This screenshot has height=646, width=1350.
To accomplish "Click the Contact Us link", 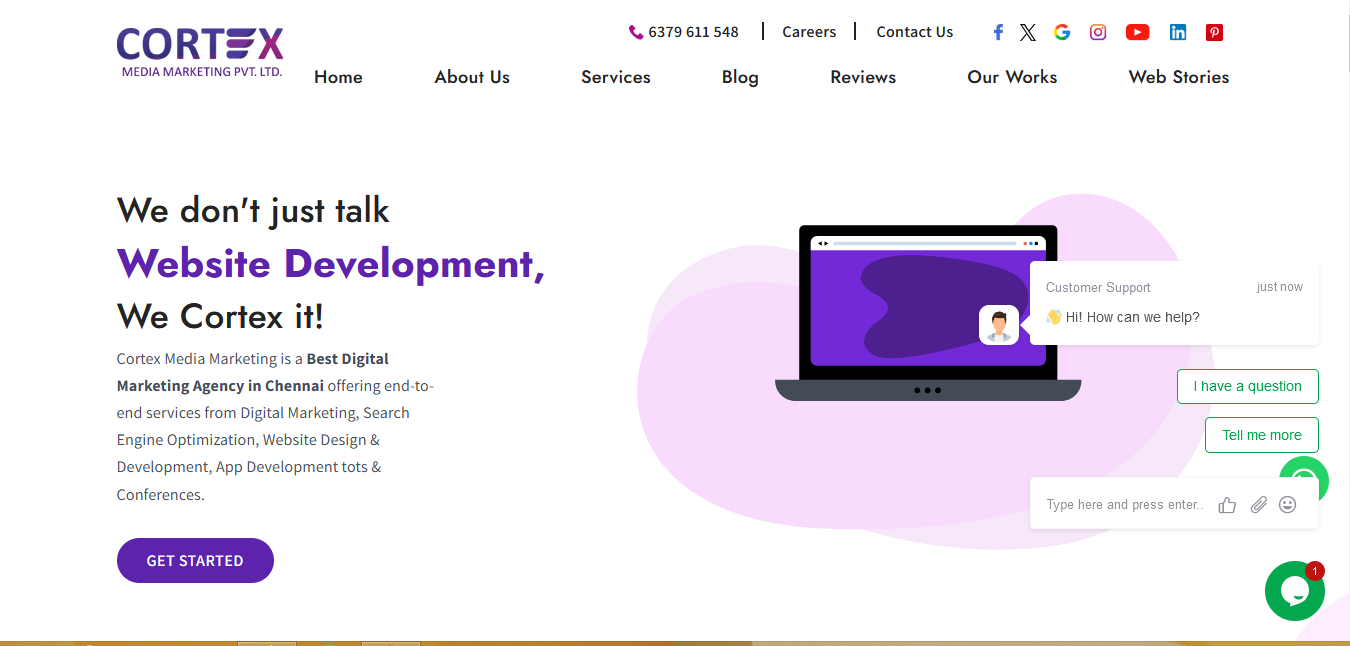I will [915, 32].
